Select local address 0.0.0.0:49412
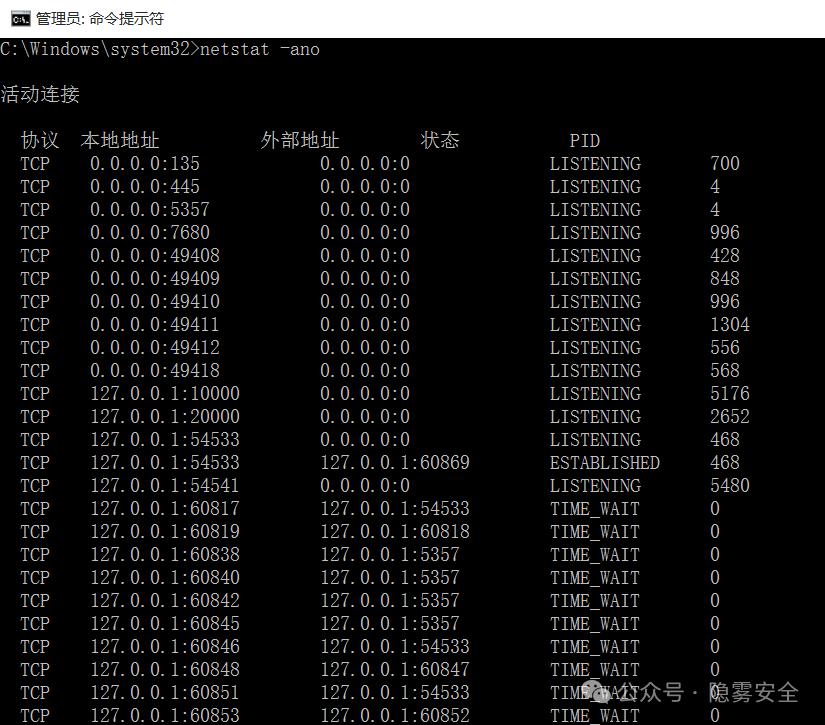Screen dimensions: 825x725 click(x=155, y=347)
